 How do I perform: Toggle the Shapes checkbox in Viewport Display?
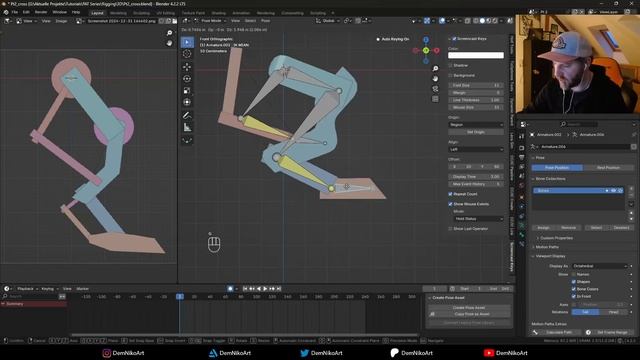[574, 282]
